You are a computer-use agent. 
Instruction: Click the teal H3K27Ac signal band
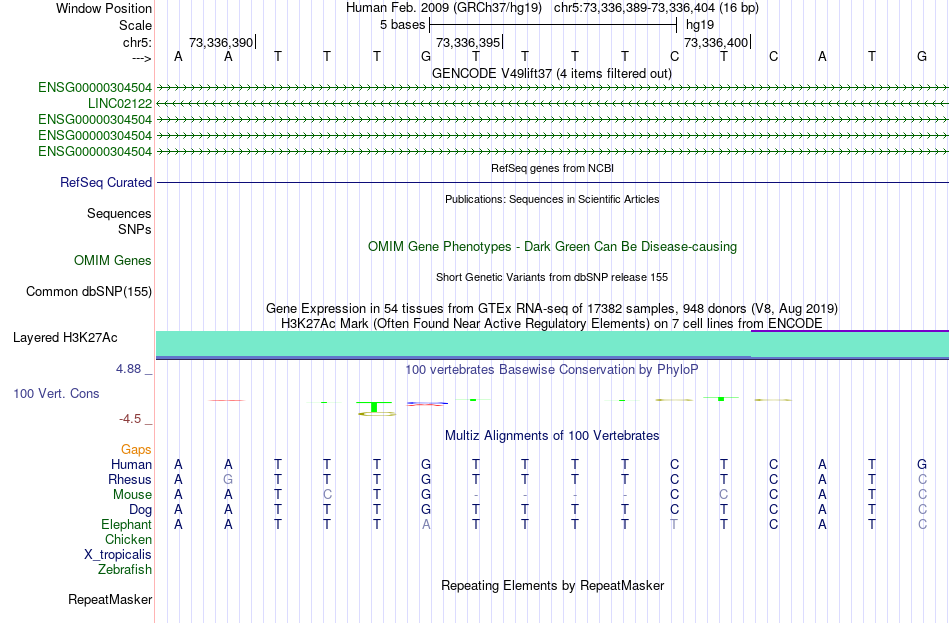[552, 344]
